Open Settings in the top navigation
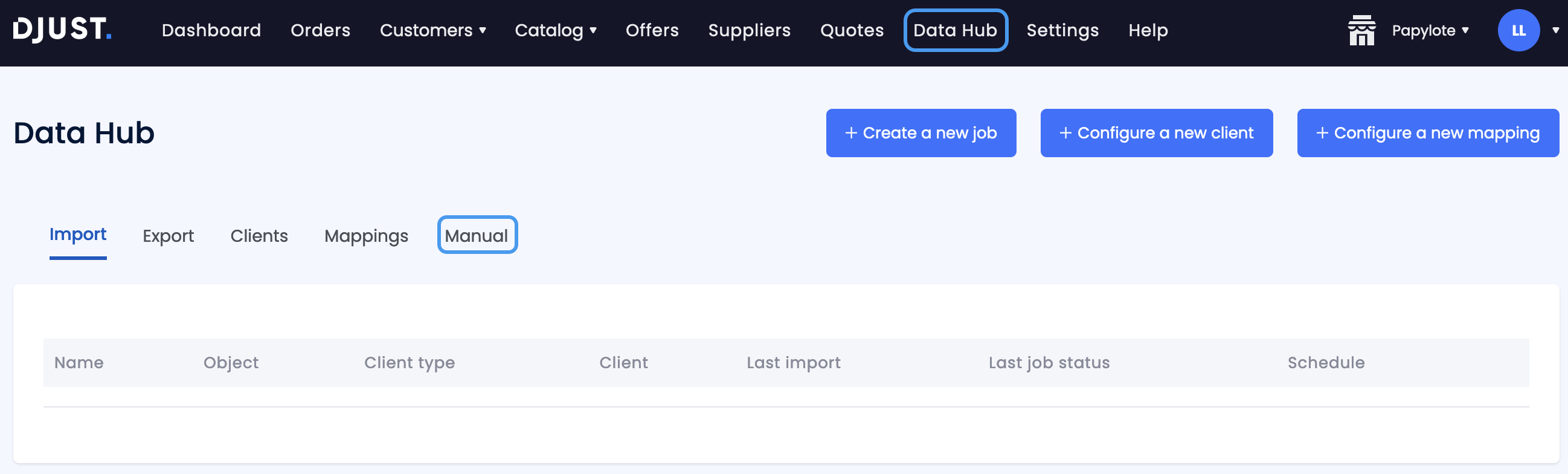This screenshot has height=474, width=1568. pos(1062,30)
